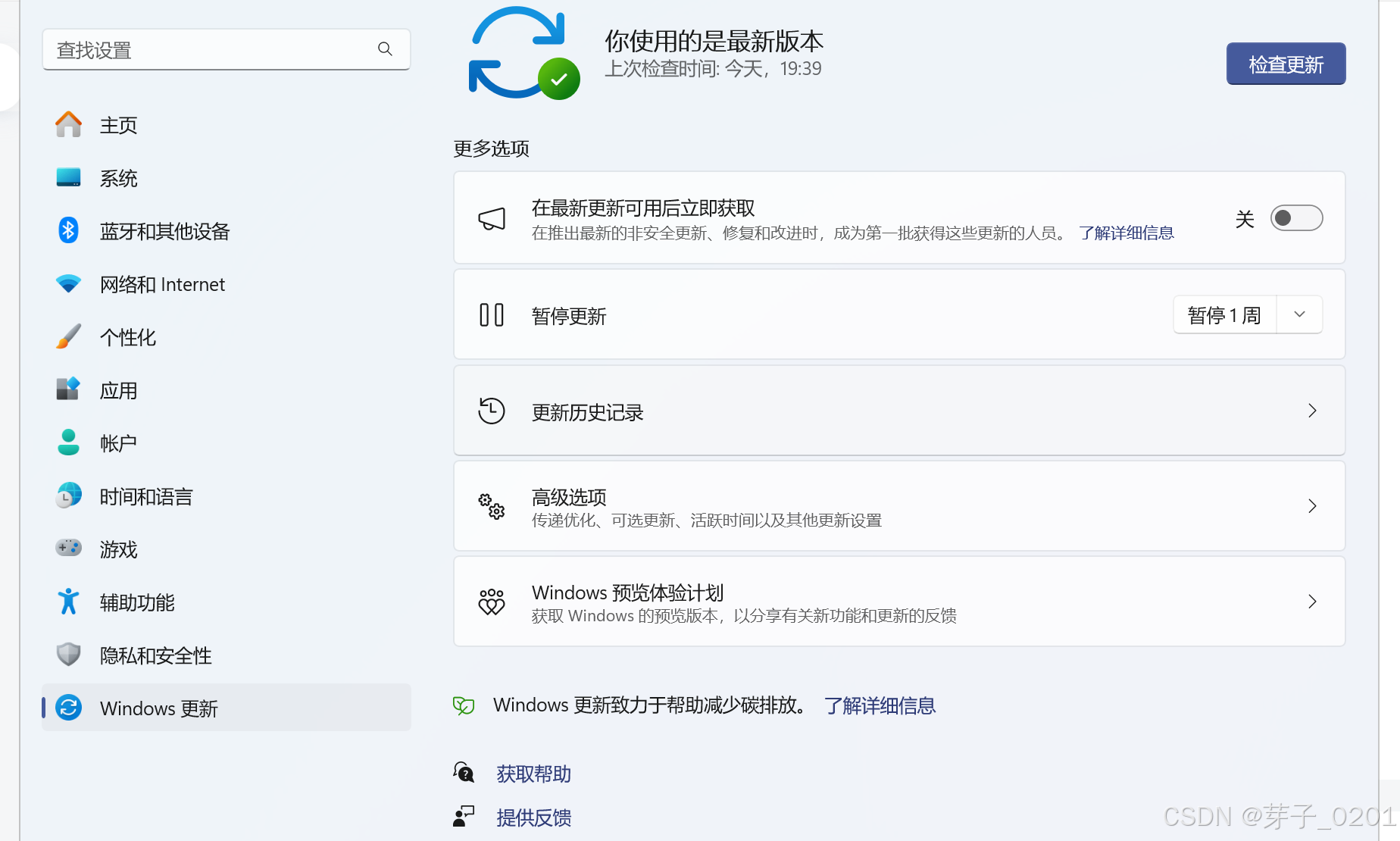
Task: Click the home icon next to 主页
Action: point(68,124)
